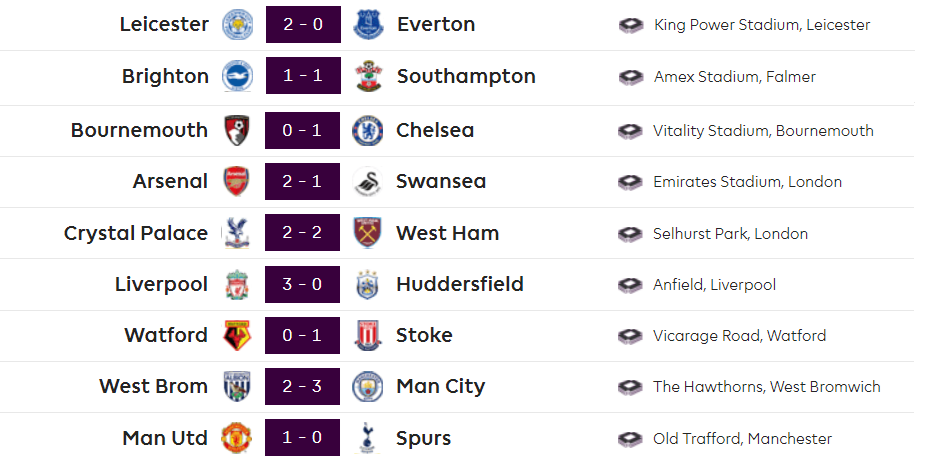Click the Everton club crest
Screen dimensions: 928x464
tap(368, 25)
